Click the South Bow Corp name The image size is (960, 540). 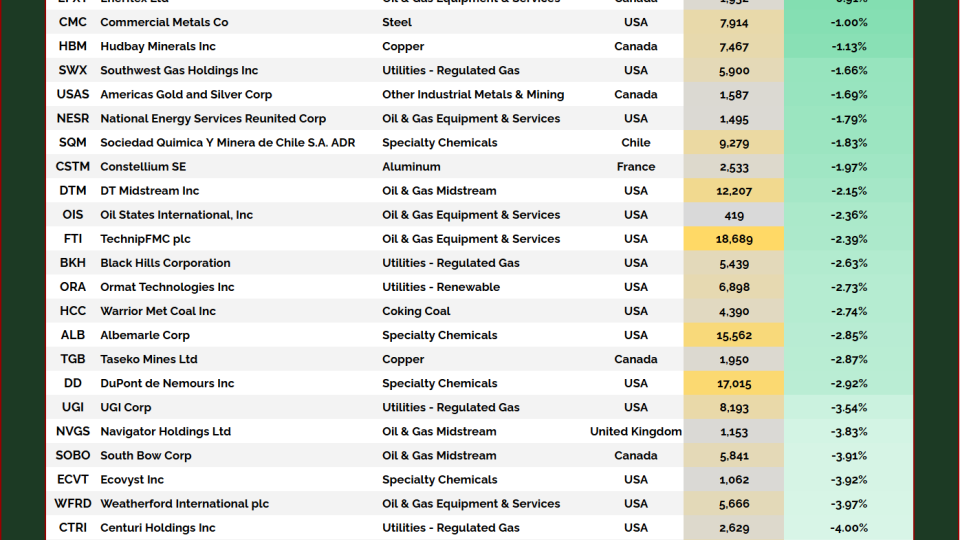coord(145,455)
